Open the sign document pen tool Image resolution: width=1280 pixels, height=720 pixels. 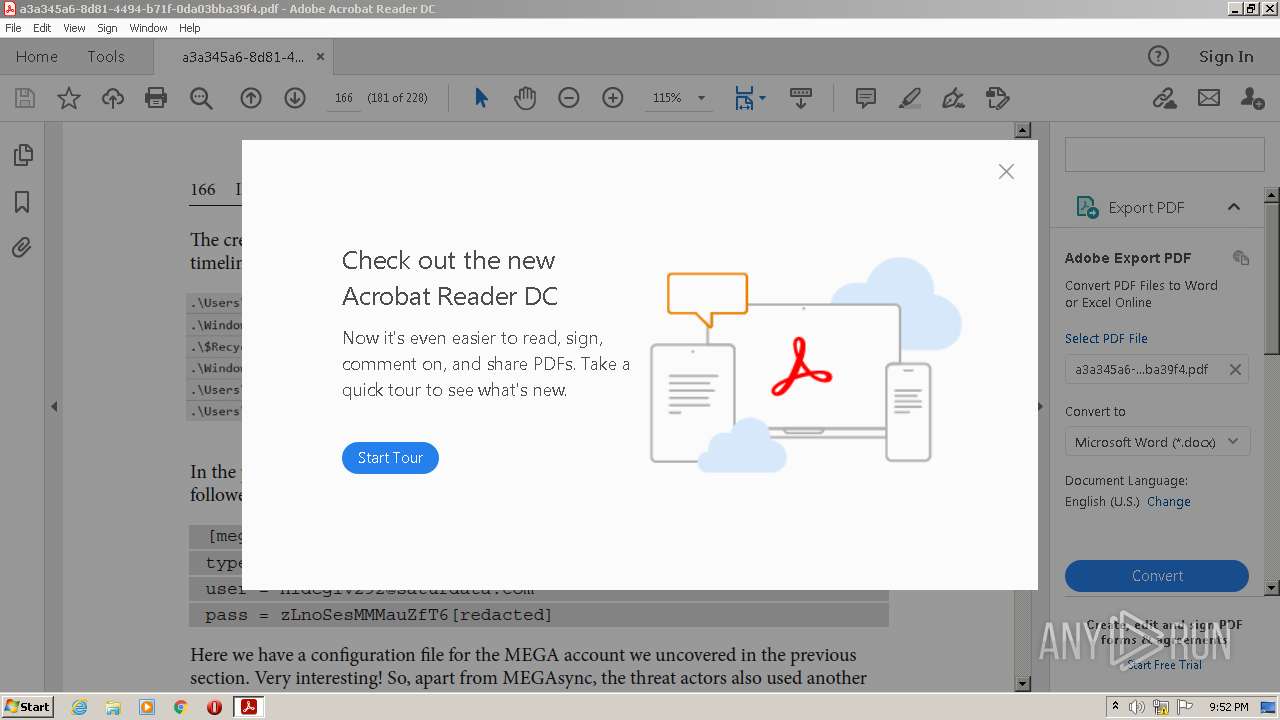tap(954, 98)
